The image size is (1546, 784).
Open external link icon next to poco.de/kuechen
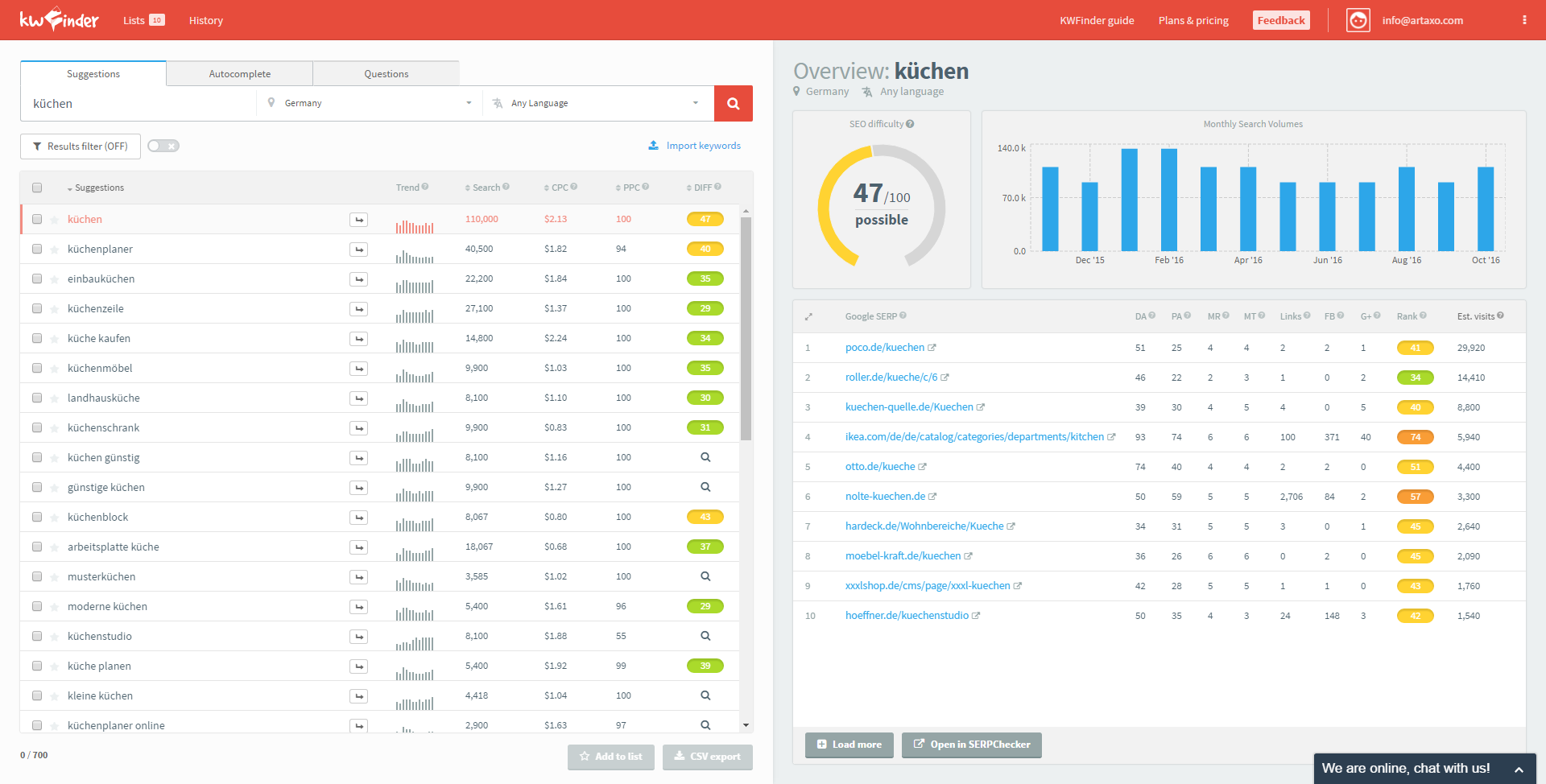(x=932, y=348)
